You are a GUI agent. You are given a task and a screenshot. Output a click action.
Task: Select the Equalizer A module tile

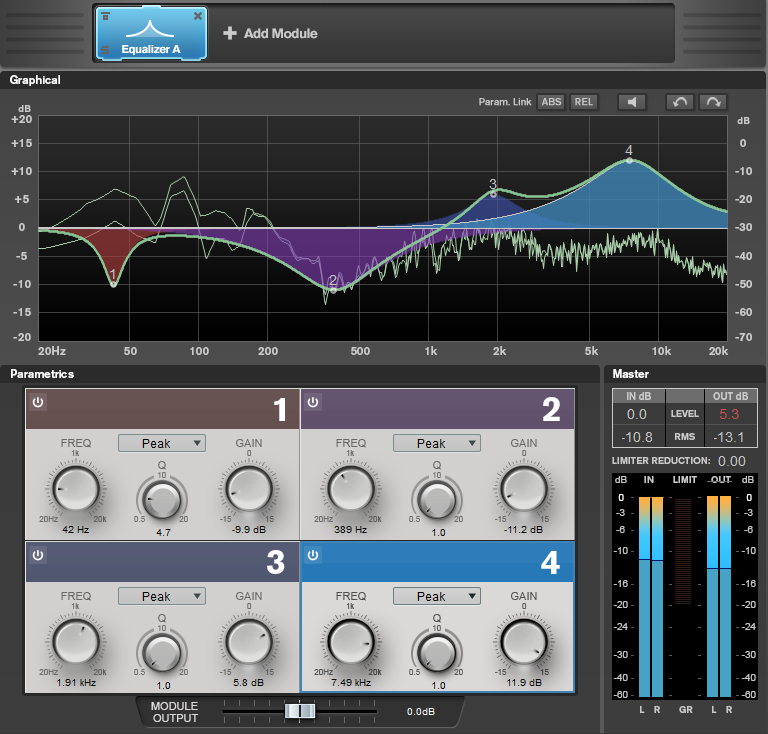click(151, 33)
